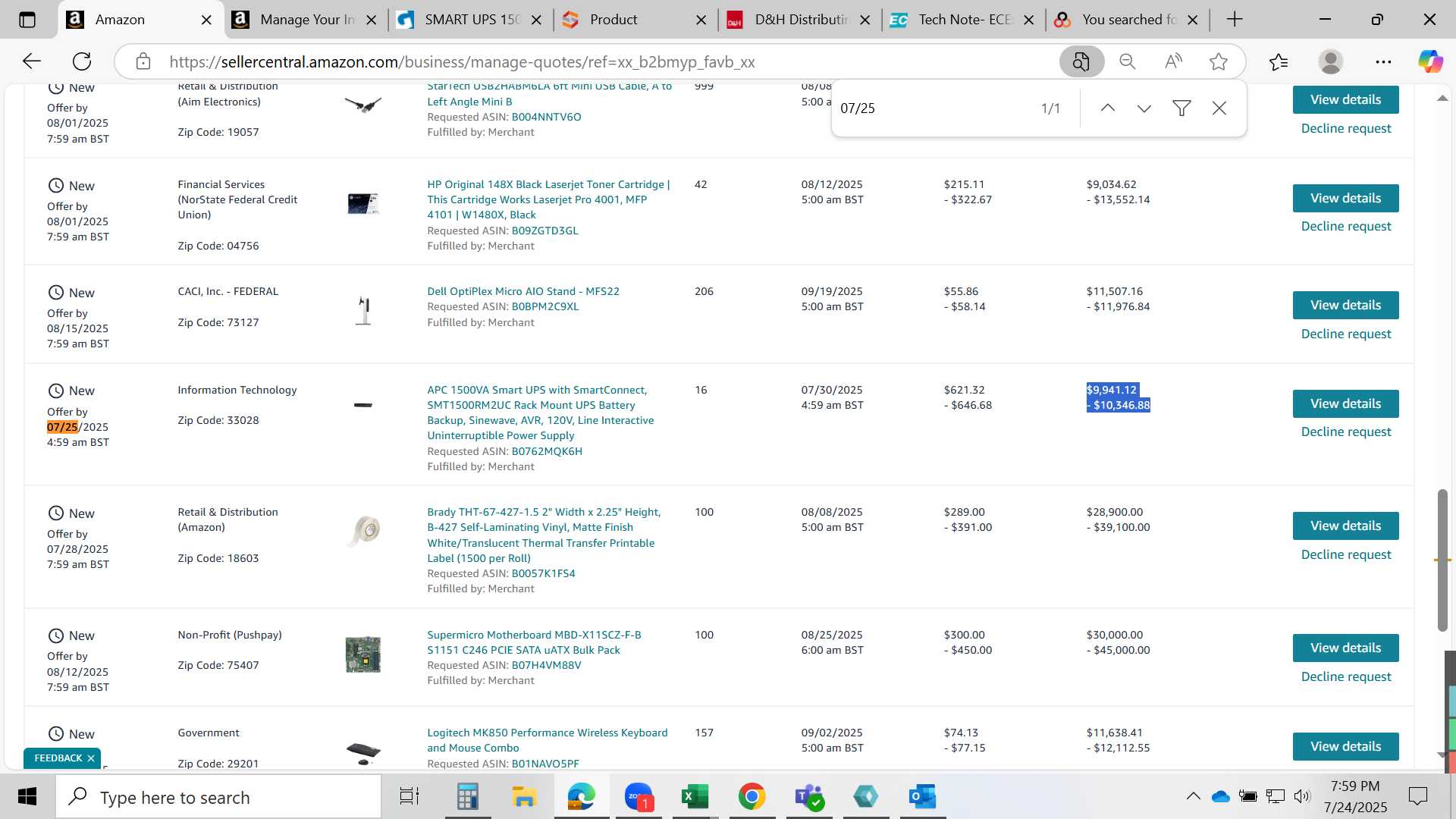View details for Dell OptiPlex stand quote

coord(1345,306)
